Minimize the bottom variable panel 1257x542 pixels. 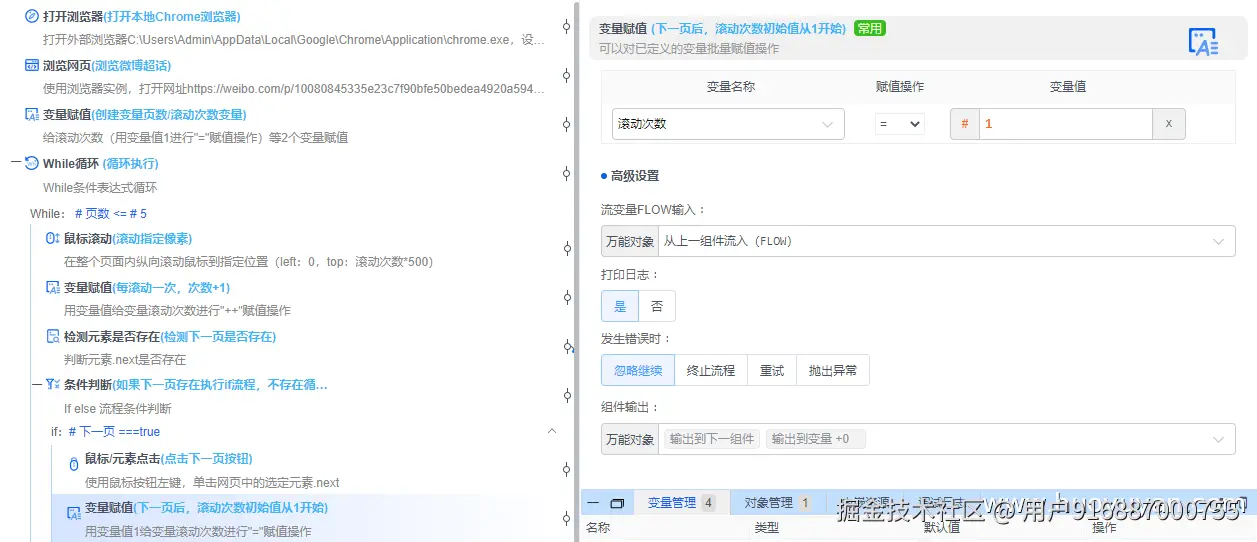593,503
